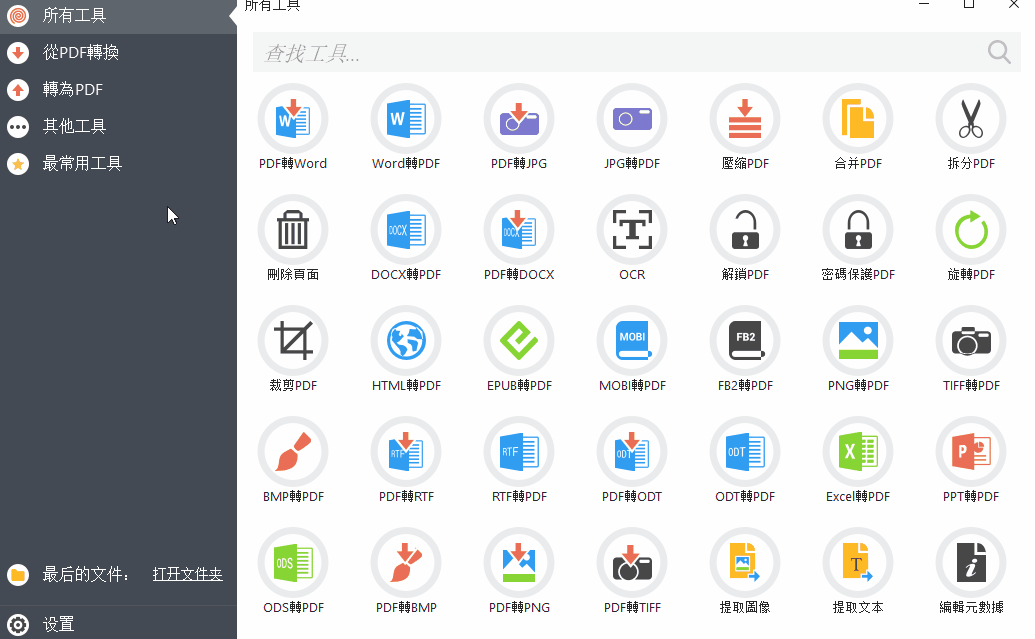1035x639 pixels.
Task: Open 设置 settings at bottom left
Action: coord(58,624)
